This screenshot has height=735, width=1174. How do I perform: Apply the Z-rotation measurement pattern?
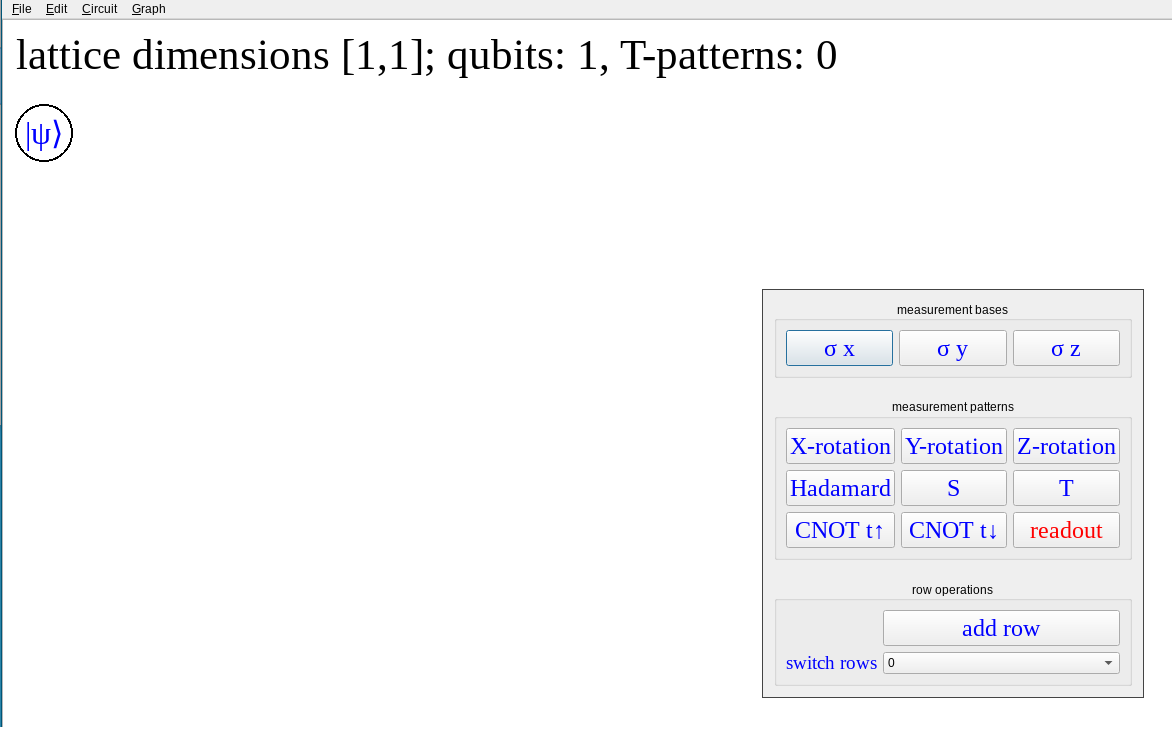pos(1066,446)
